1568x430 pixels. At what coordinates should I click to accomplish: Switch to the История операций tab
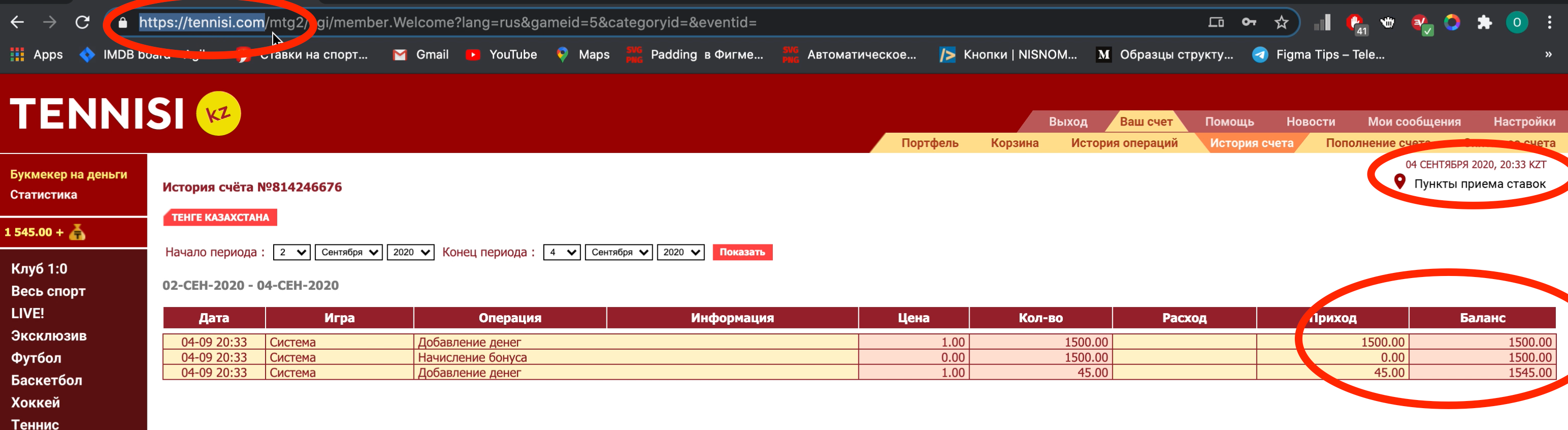click(x=1124, y=143)
